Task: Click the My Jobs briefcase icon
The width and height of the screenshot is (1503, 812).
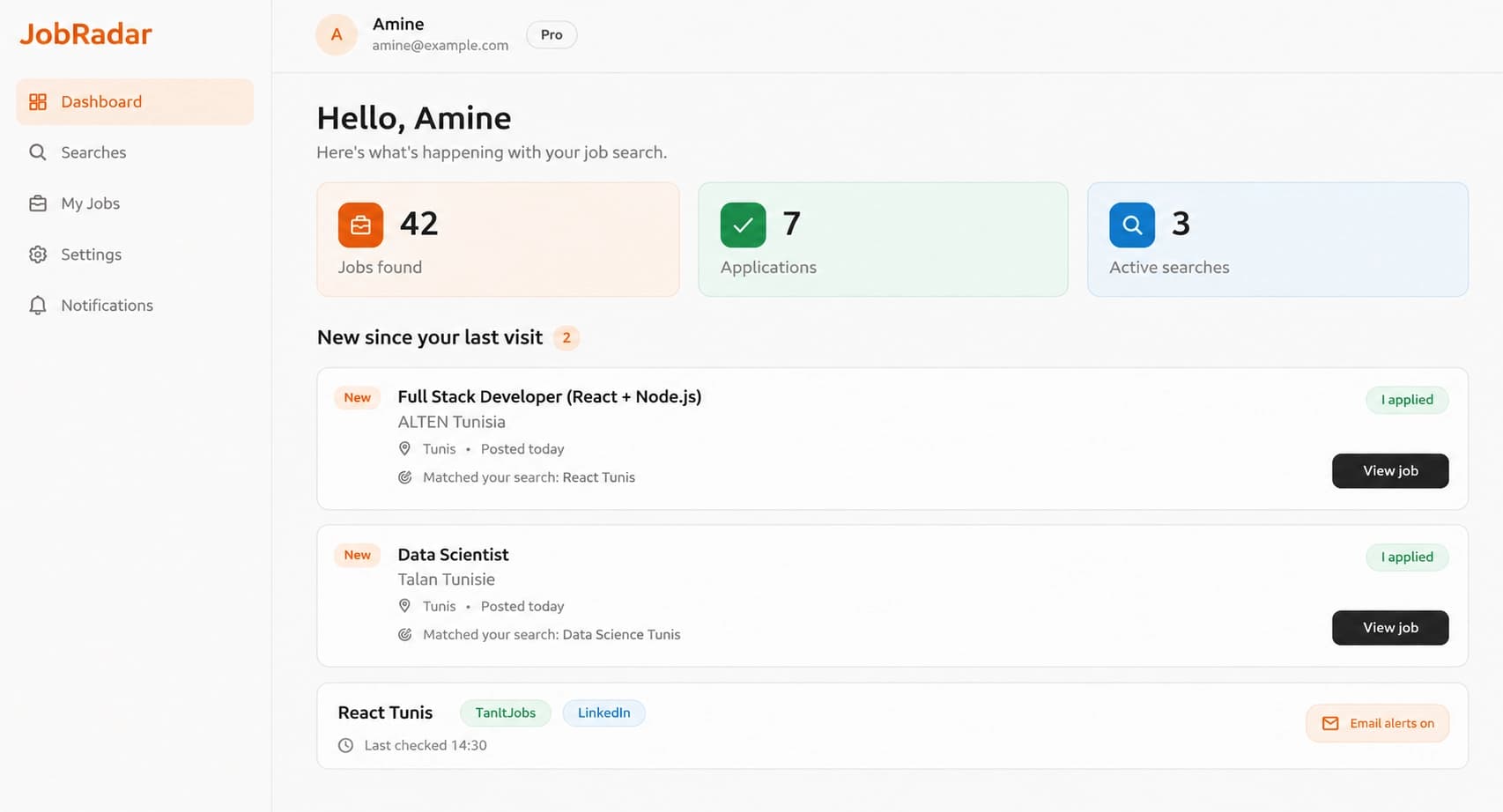Action: click(38, 203)
